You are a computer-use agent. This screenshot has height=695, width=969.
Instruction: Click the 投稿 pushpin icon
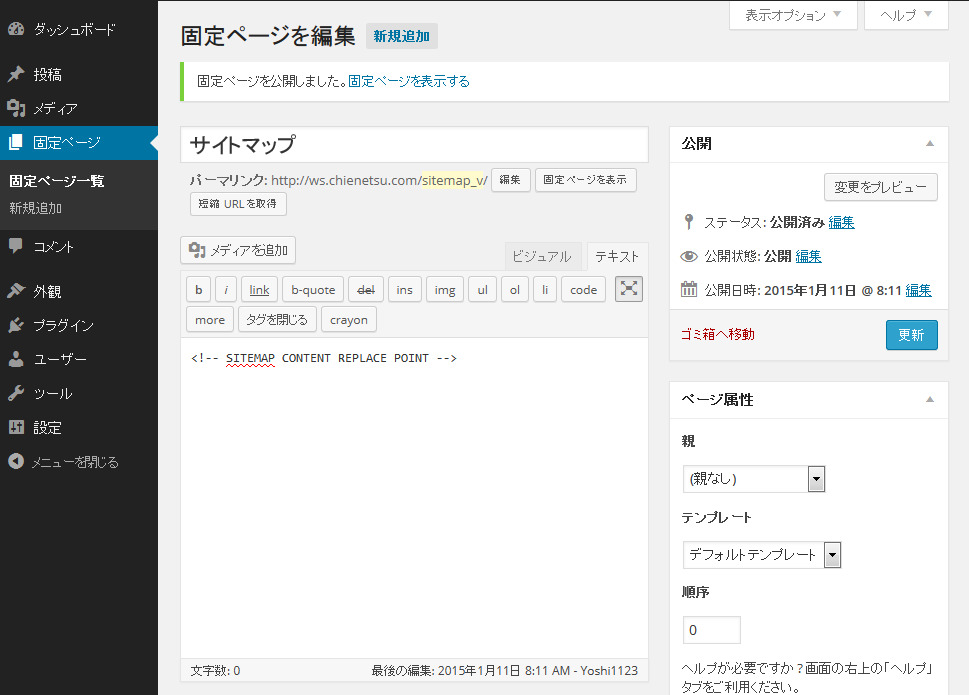tap(16, 74)
